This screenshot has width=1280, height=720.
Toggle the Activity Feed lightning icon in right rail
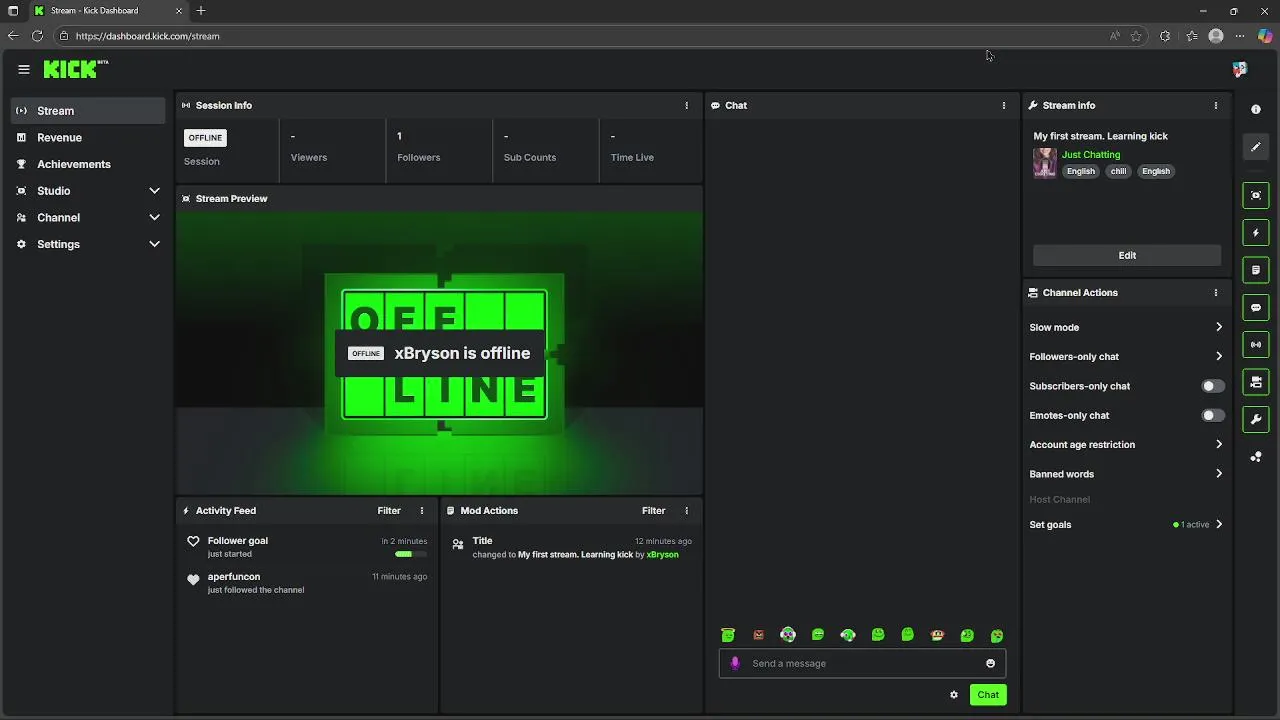[x=1256, y=233]
